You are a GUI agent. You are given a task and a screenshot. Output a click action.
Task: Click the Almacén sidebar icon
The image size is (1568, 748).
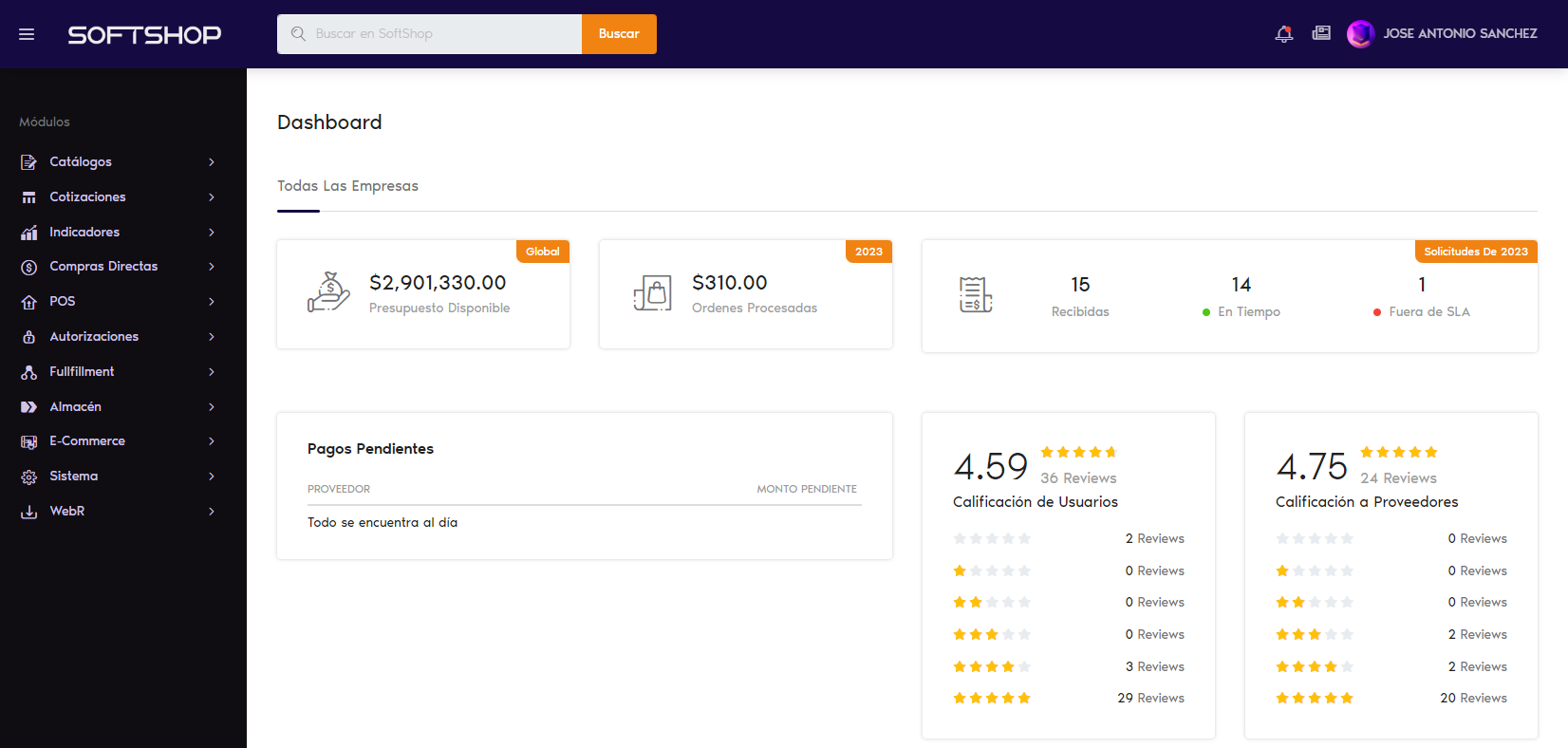29,407
